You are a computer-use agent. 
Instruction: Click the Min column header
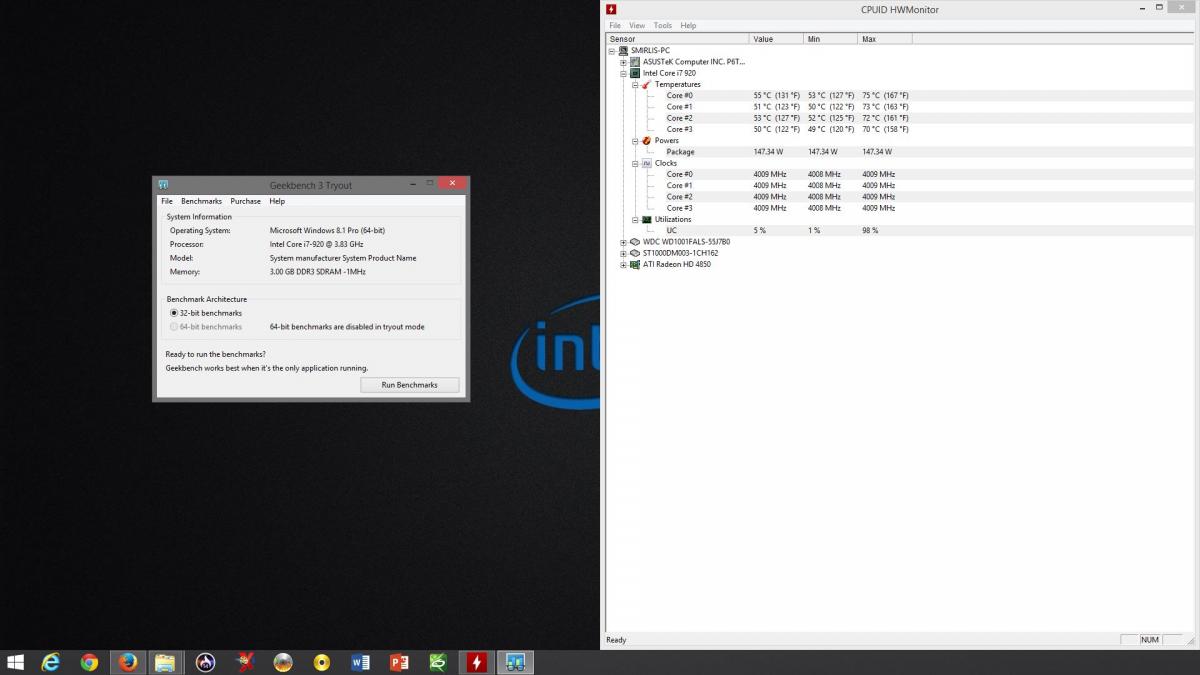point(830,39)
